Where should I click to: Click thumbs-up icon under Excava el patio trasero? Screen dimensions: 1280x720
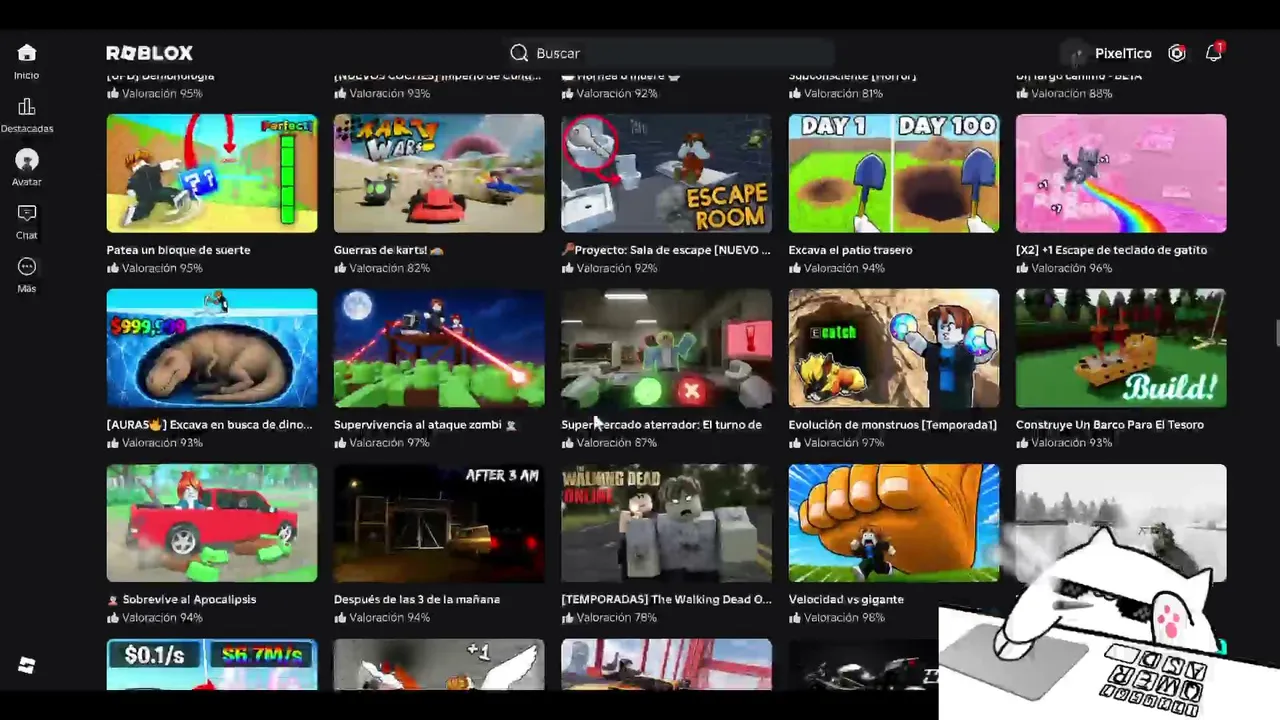[795, 268]
